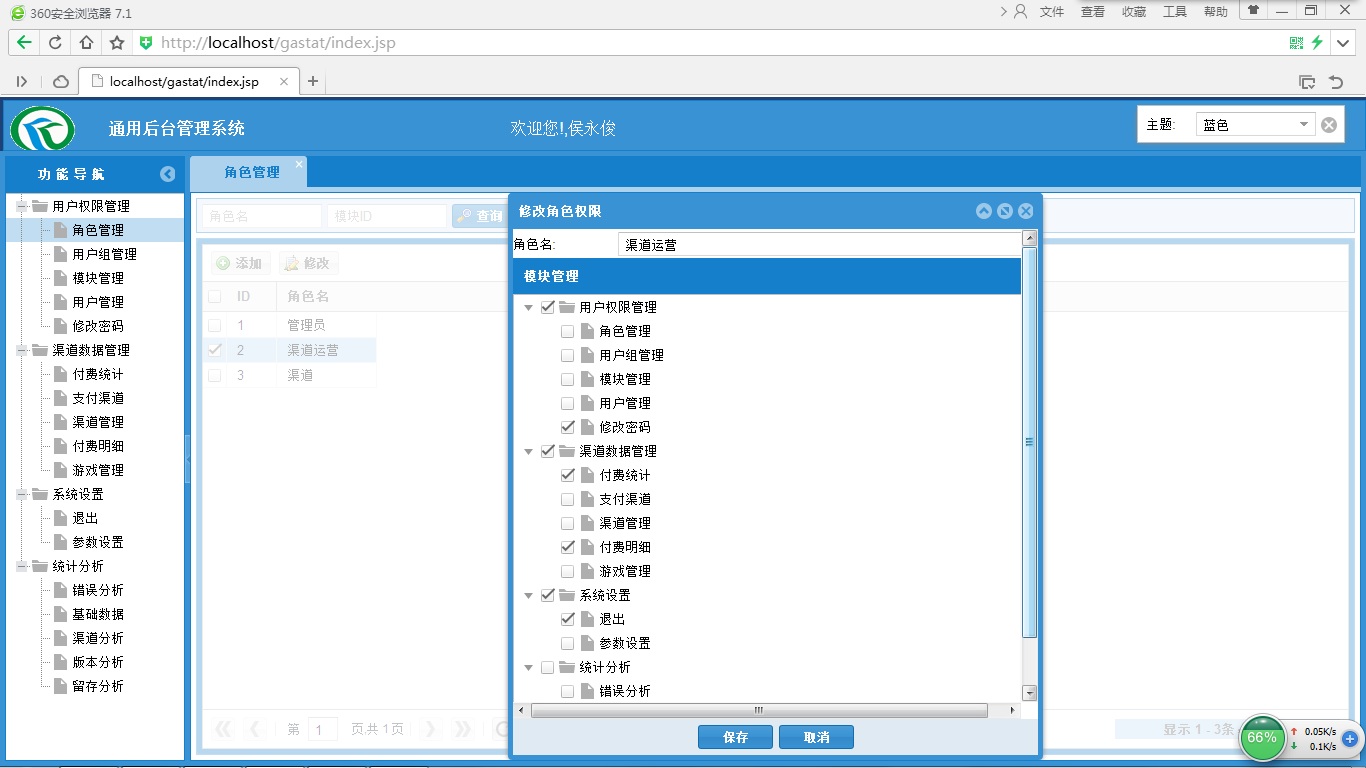Image resolution: width=1366 pixels, height=768 pixels.
Task: Collapse the 用户权限管理 node in the permission tree
Action: click(528, 307)
